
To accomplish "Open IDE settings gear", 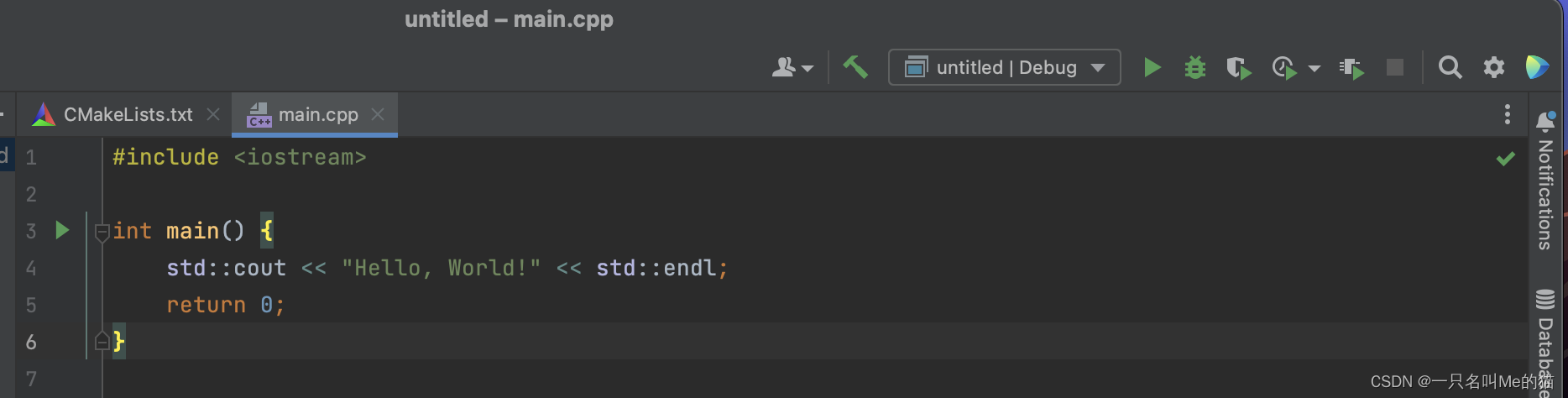I will tap(1493, 67).
